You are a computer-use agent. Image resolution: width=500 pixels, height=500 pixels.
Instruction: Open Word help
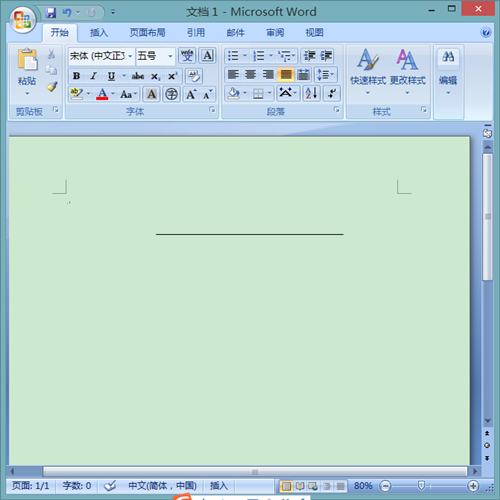tap(486, 32)
